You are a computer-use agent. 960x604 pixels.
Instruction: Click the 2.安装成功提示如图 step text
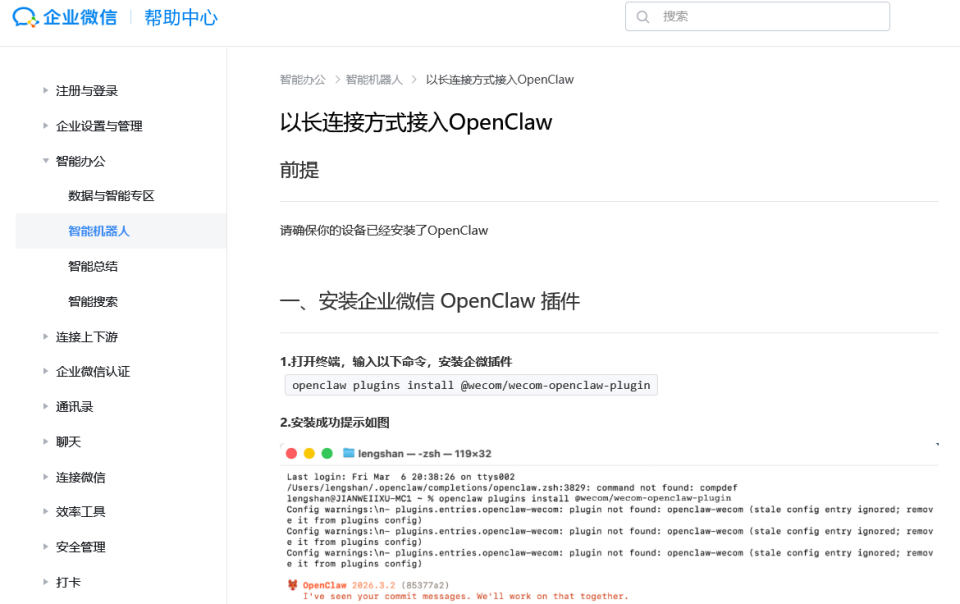(x=335, y=422)
